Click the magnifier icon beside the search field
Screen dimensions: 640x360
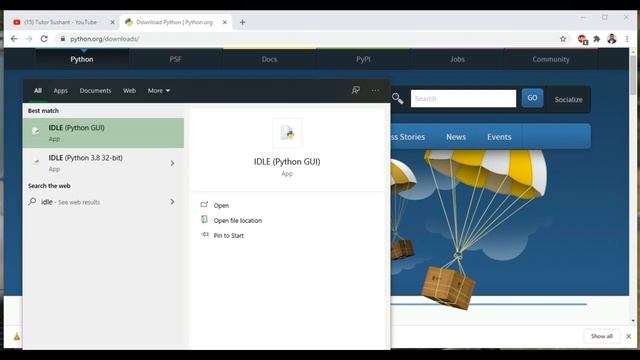[398, 98]
